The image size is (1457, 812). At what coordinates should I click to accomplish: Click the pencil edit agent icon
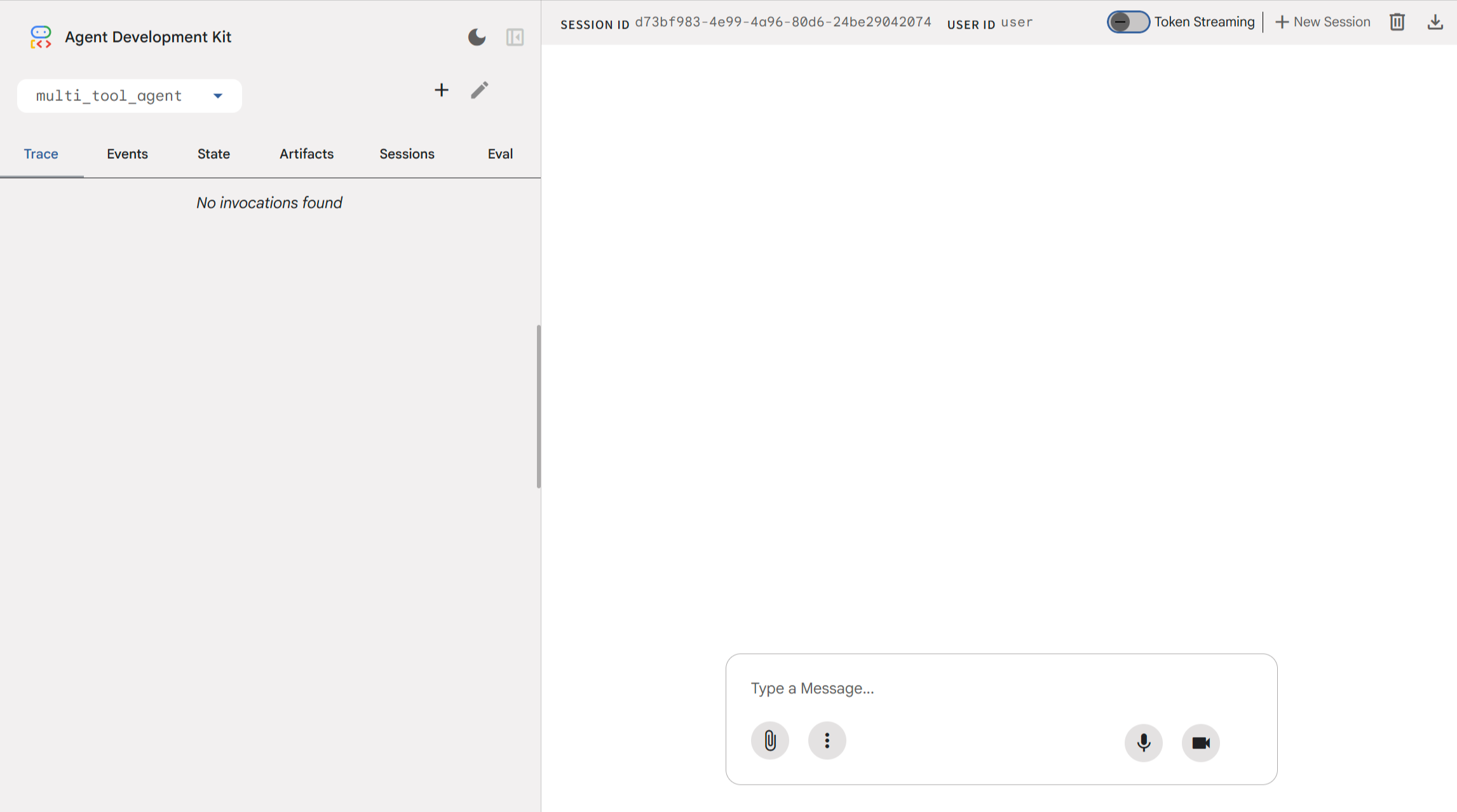[480, 90]
